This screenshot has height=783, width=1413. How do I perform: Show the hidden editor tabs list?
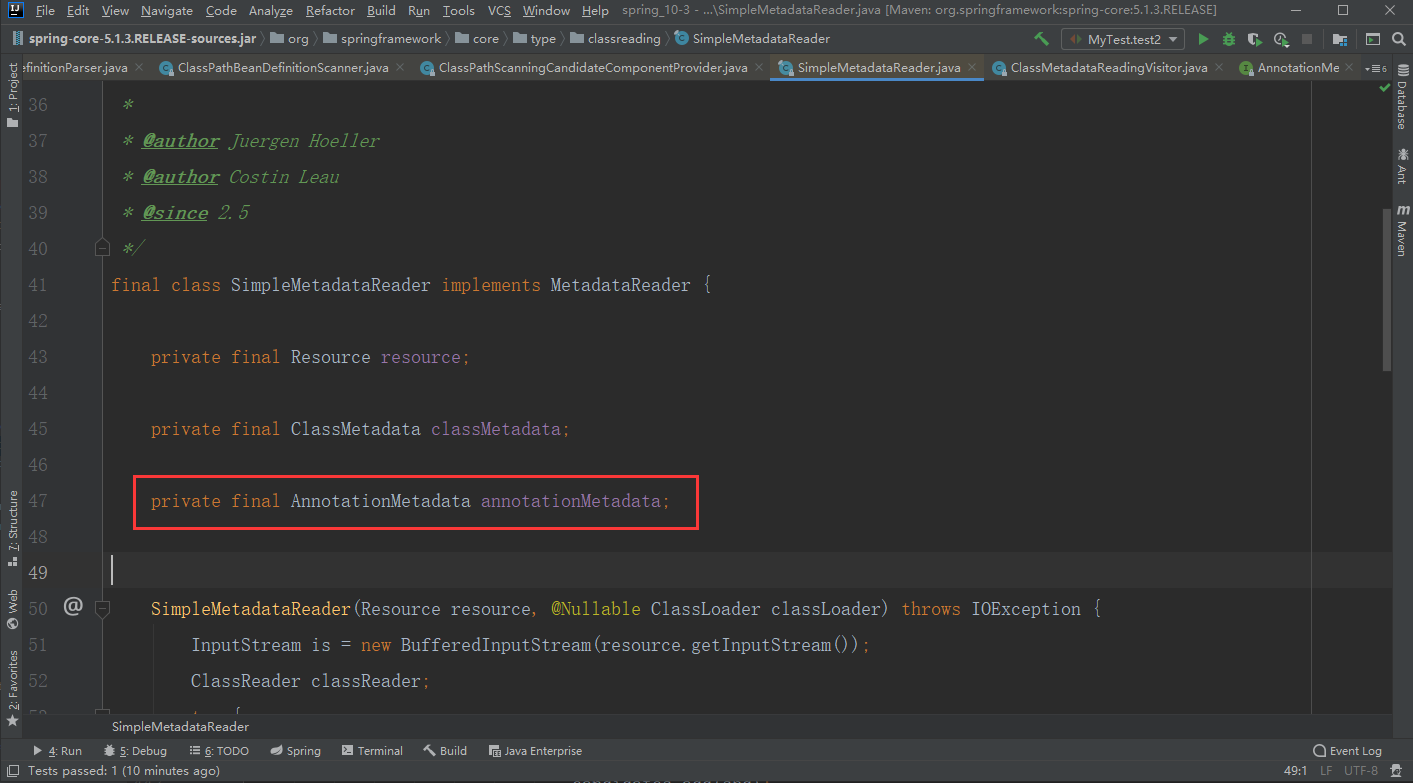1376,68
